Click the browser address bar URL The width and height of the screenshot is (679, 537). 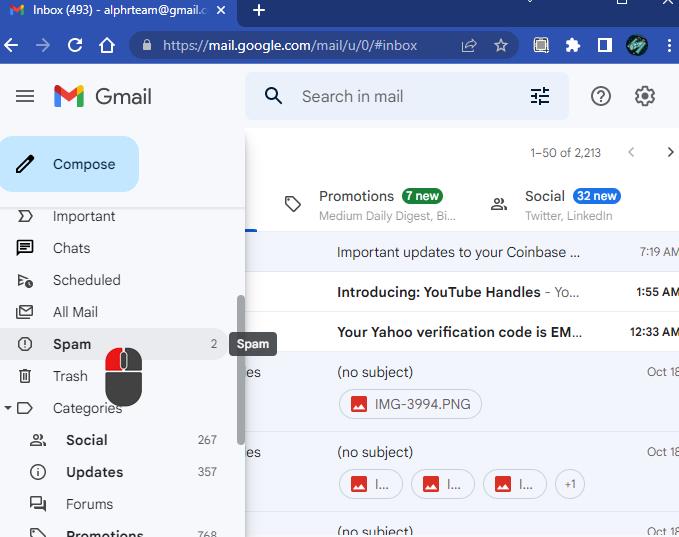[x=290, y=45]
